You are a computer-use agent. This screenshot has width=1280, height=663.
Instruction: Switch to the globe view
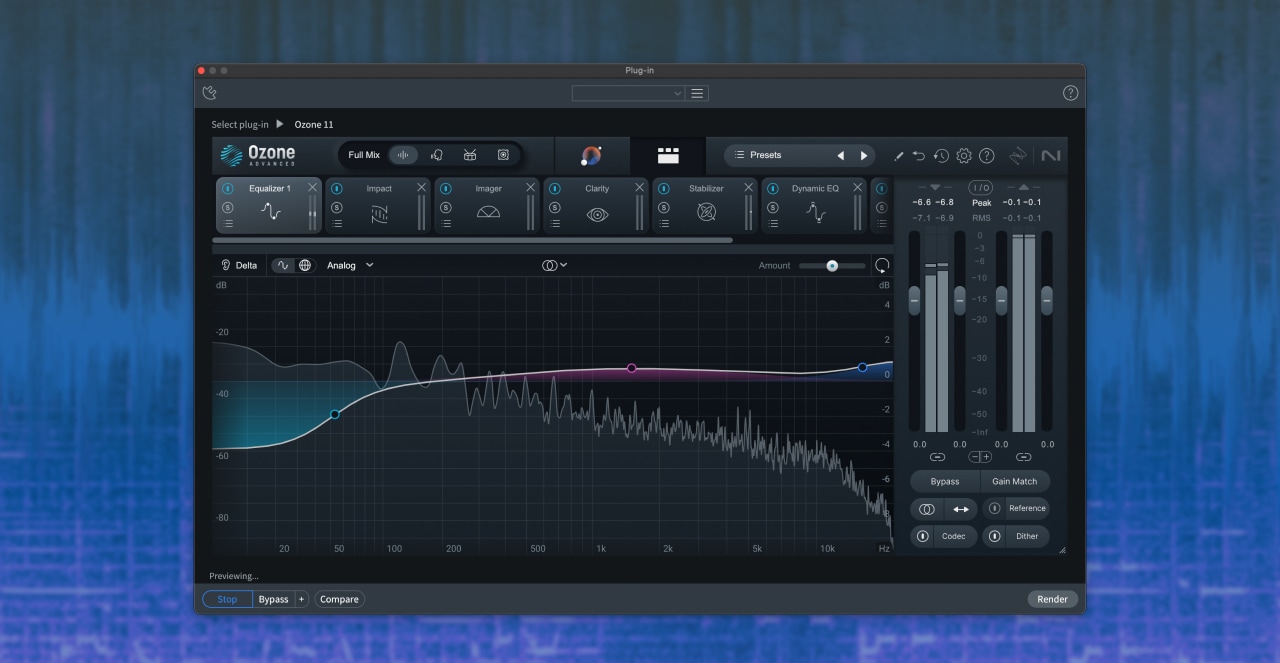coord(305,265)
